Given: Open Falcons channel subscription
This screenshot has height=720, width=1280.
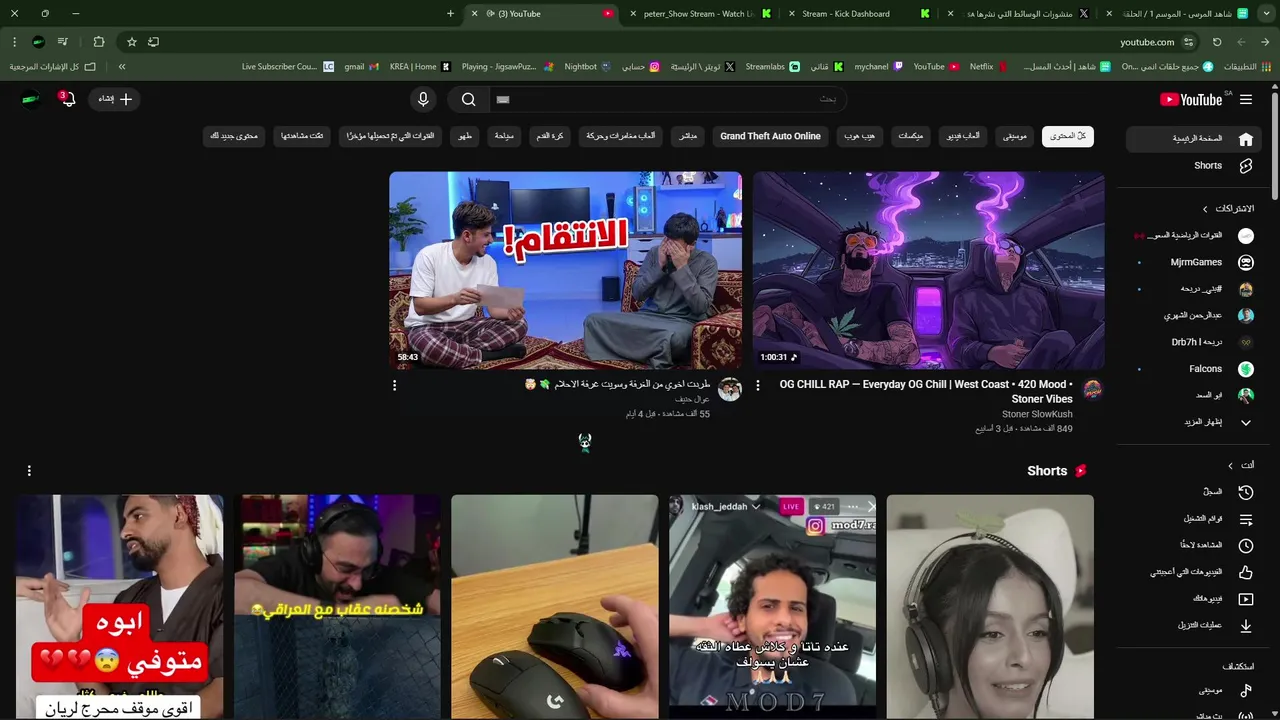Looking at the screenshot, I should click(x=1192, y=369).
